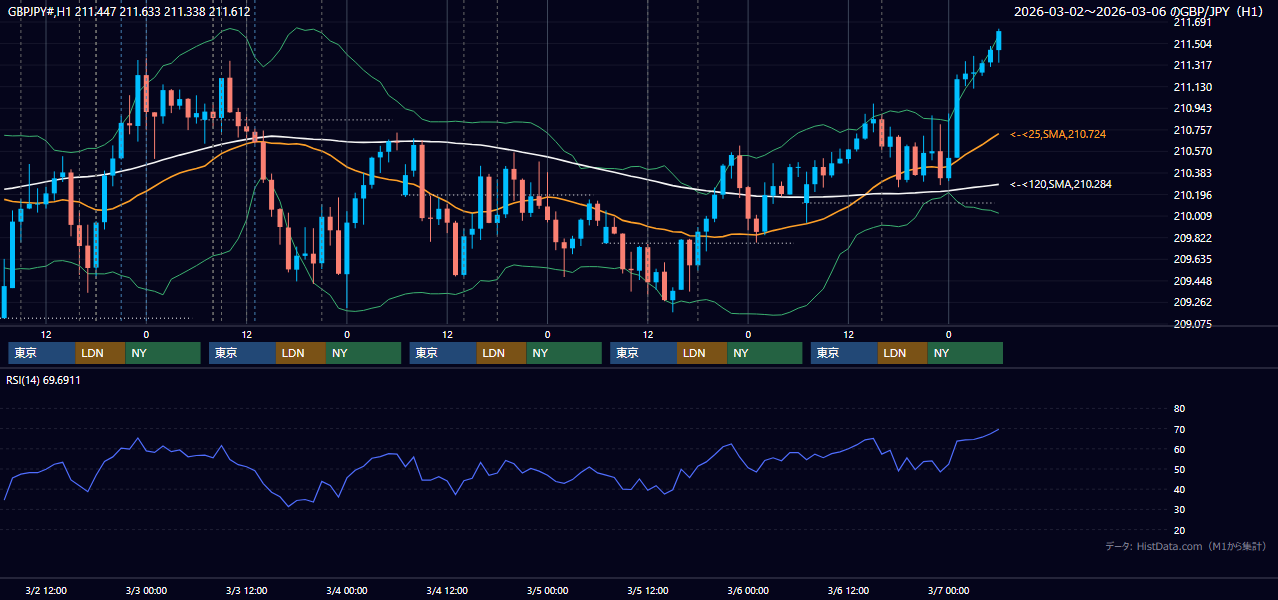Click the 3/4 00:00 time axis label
1278x600 pixels.
pos(346,591)
